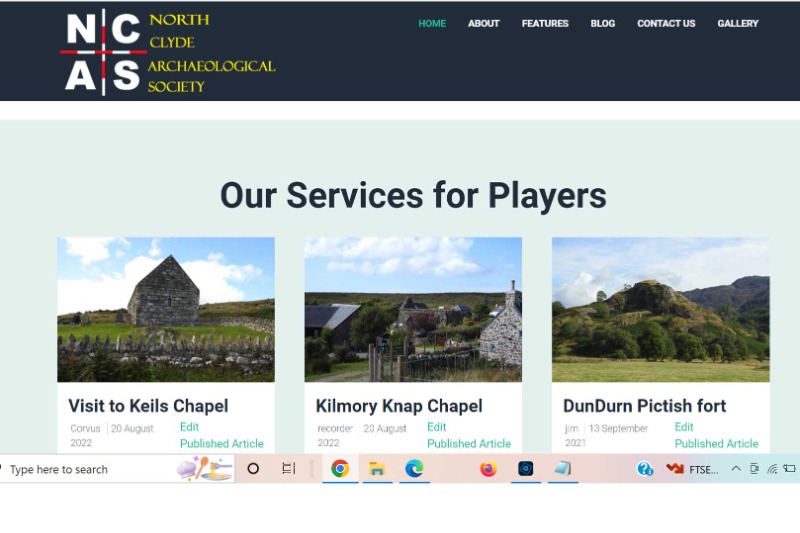800x533 pixels.
Task: Click author name jim
Action: pos(571,428)
